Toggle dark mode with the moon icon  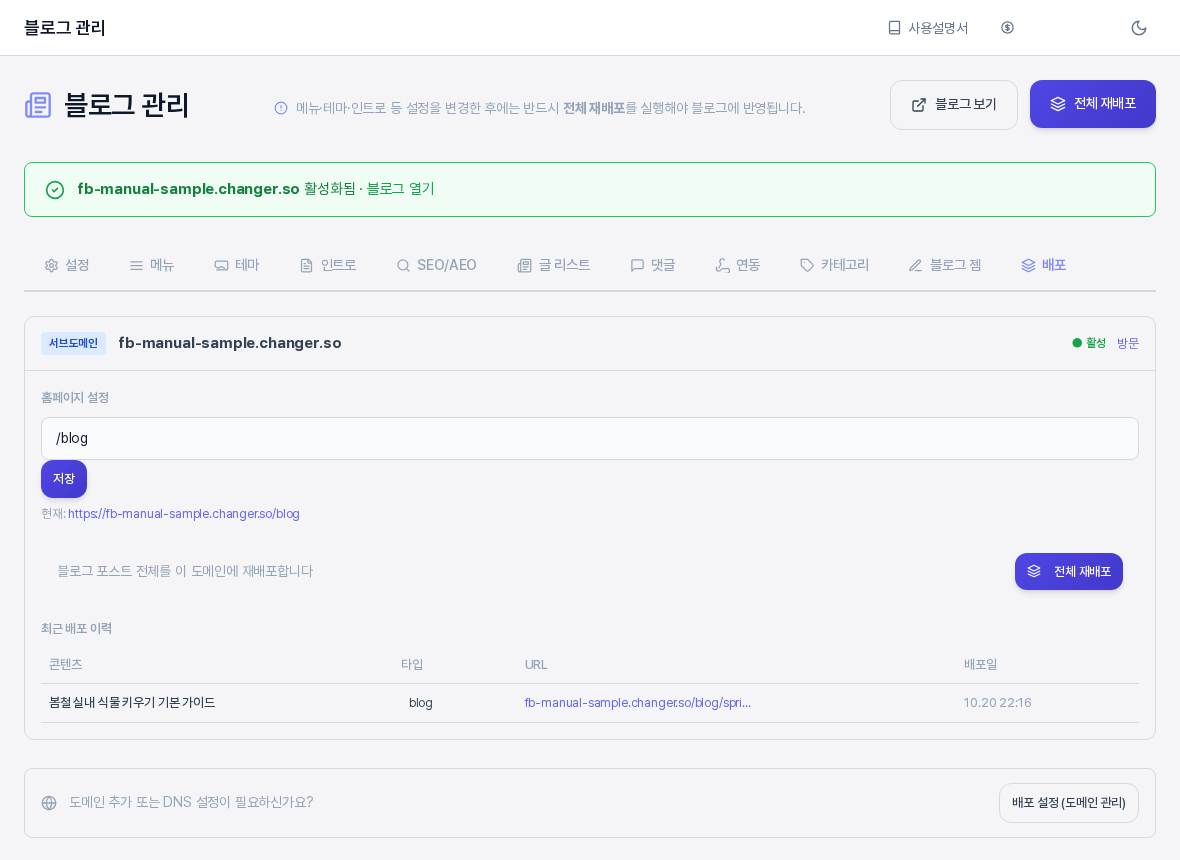coord(1139,28)
